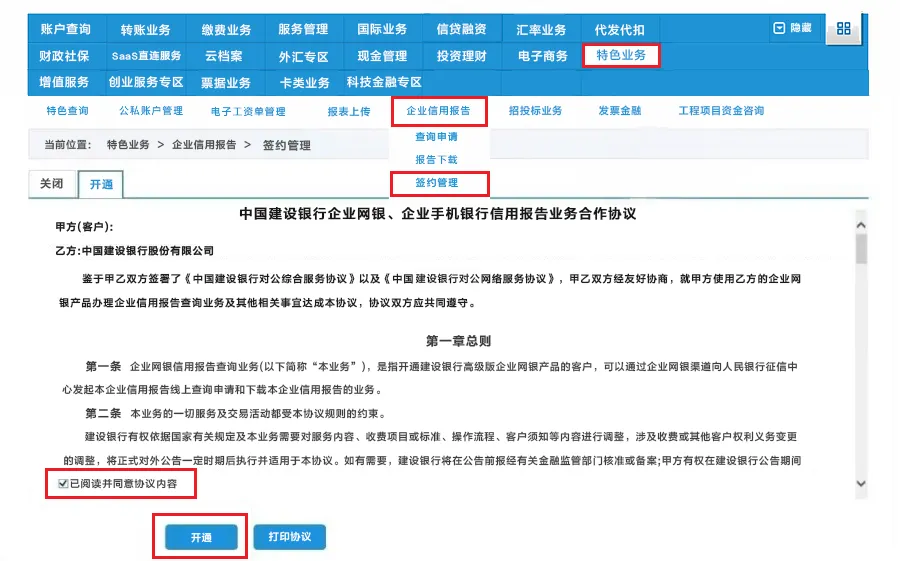Image resolution: width=900 pixels, height=561 pixels.
Task: Go to 工程项目资金咨询 submenu
Action: (721, 111)
